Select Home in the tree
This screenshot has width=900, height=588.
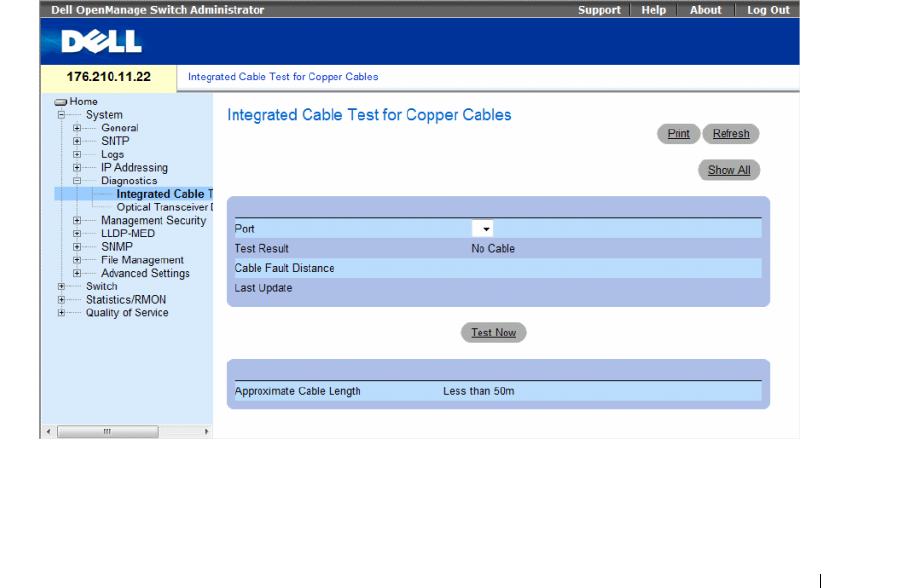coord(84,102)
